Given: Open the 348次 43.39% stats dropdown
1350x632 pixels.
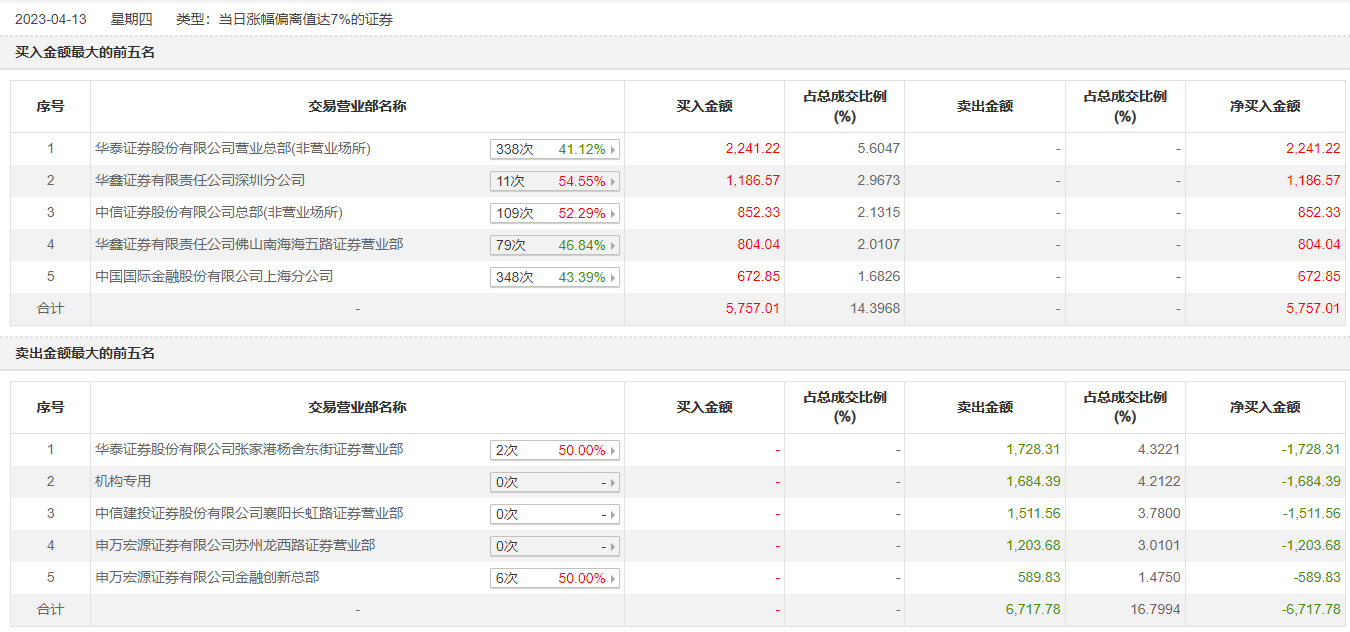Looking at the screenshot, I should pos(555,277).
